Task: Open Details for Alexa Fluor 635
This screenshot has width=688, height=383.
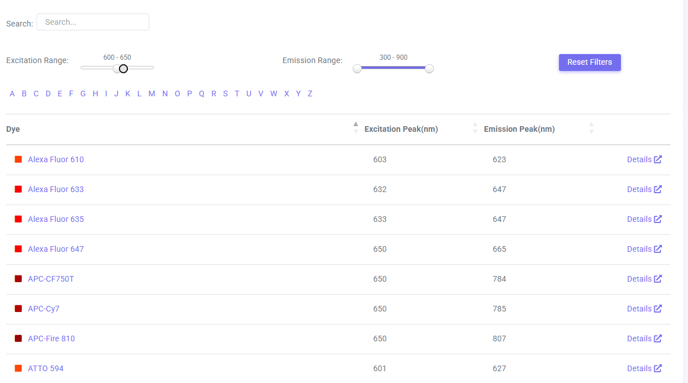Action: click(x=644, y=219)
